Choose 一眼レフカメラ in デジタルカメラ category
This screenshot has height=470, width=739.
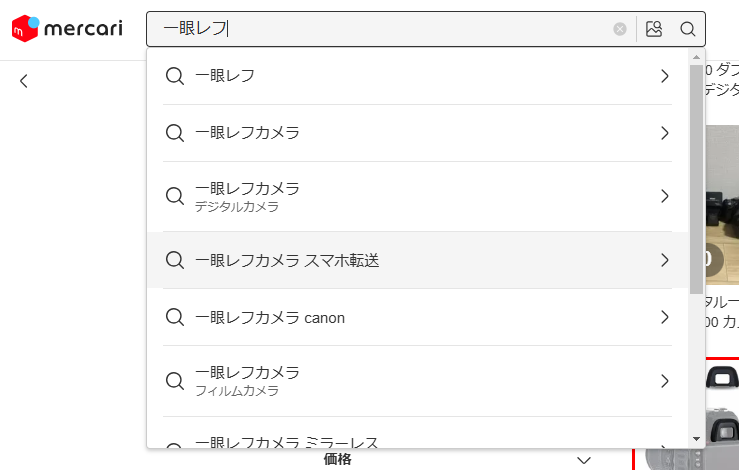(417, 196)
